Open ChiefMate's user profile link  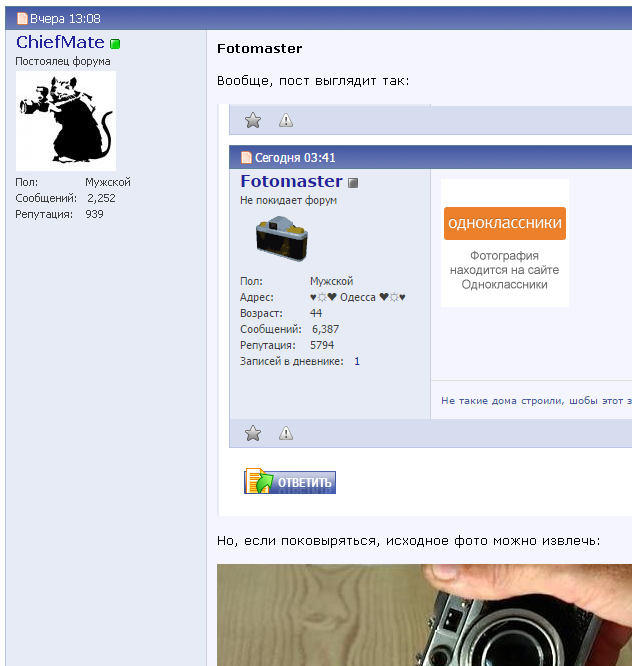(60, 42)
